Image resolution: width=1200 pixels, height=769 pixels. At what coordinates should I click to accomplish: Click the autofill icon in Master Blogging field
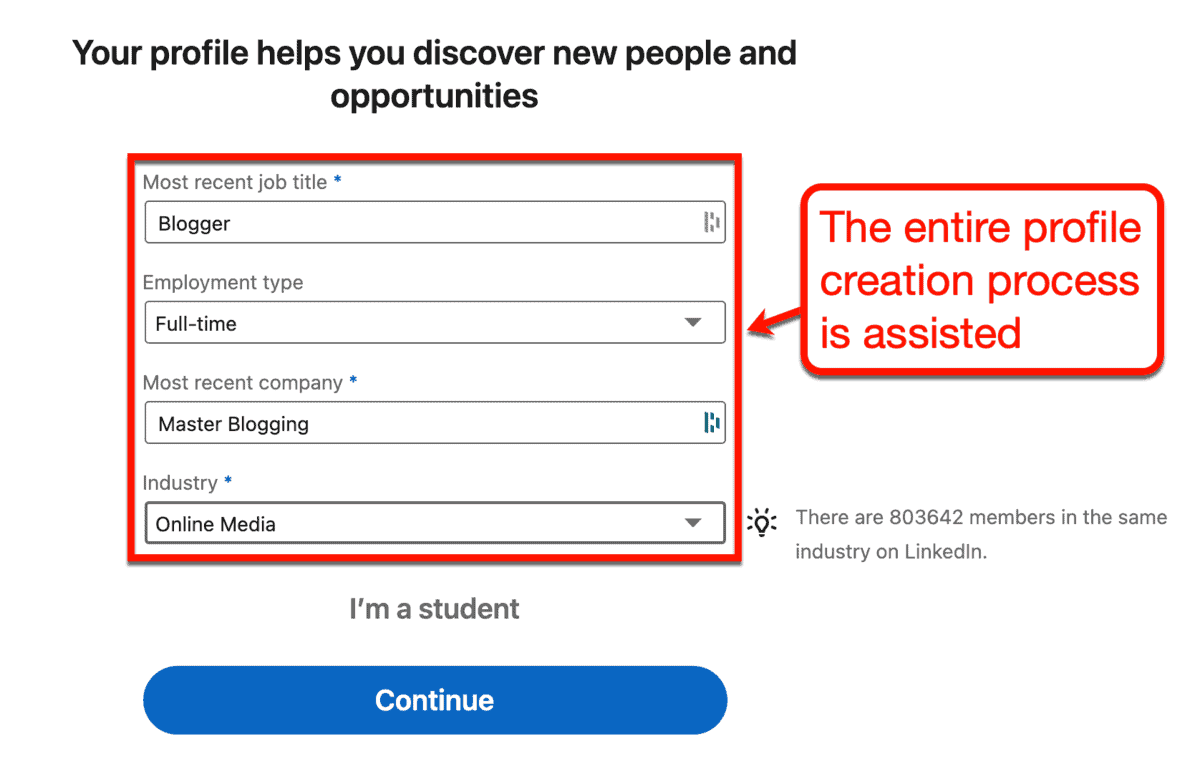point(712,422)
